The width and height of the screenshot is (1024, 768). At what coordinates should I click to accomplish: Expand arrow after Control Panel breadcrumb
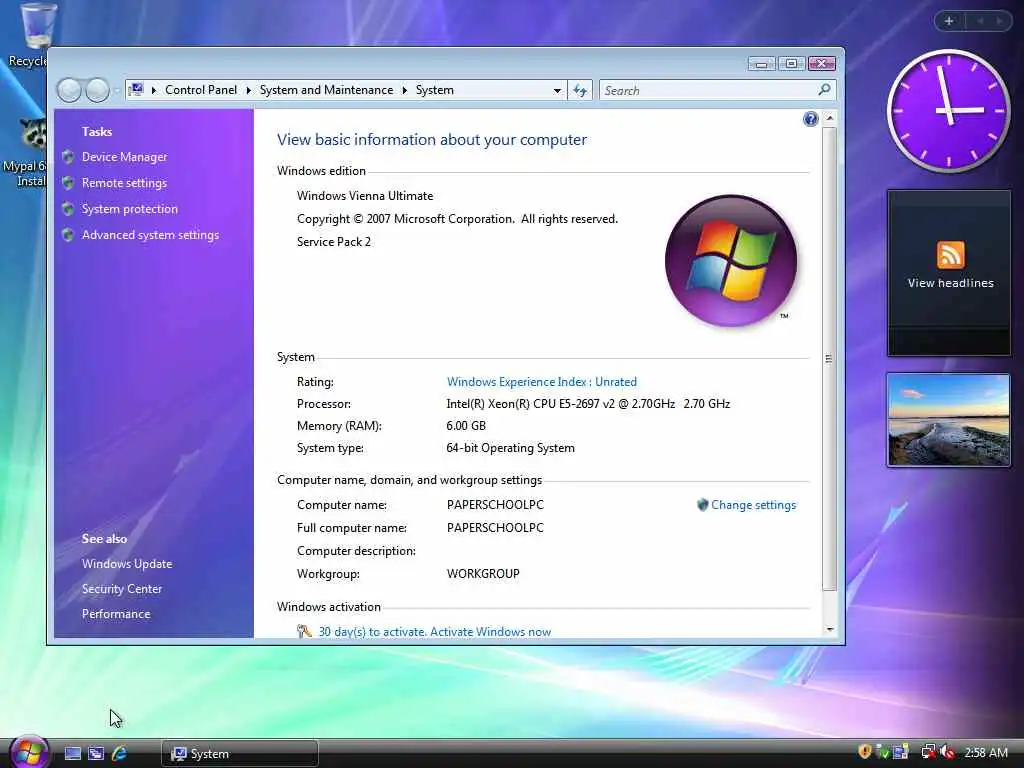(248, 90)
